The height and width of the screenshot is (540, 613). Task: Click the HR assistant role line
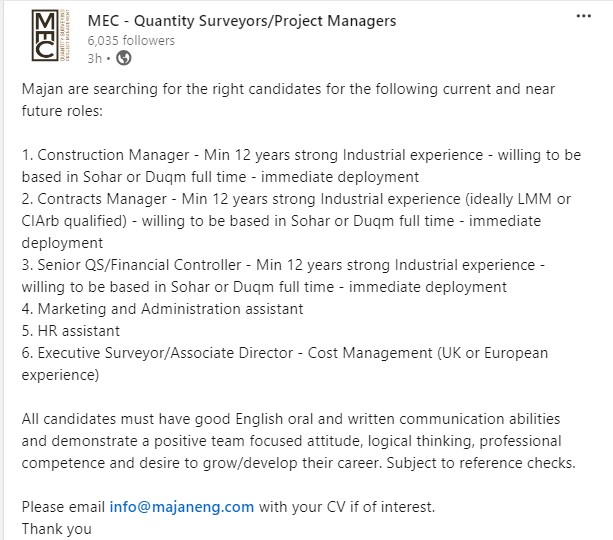(70, 331)
